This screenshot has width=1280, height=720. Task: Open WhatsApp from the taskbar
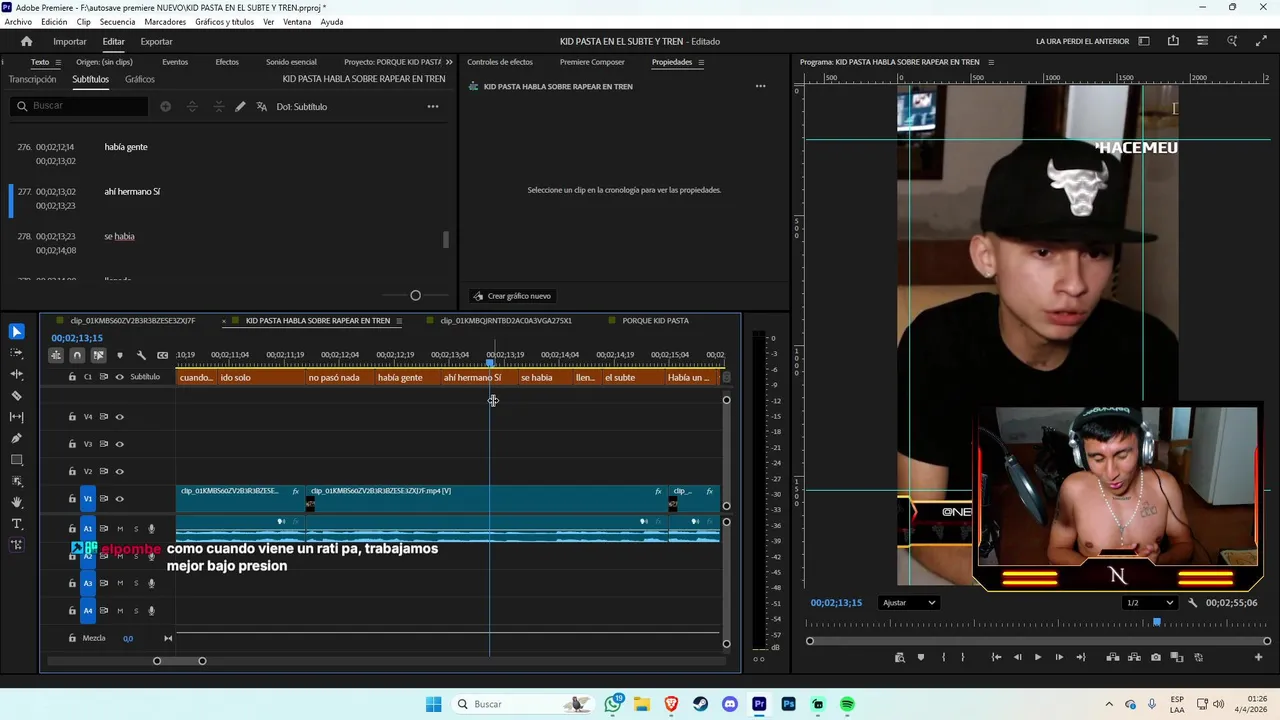click(x=613, y=704)
